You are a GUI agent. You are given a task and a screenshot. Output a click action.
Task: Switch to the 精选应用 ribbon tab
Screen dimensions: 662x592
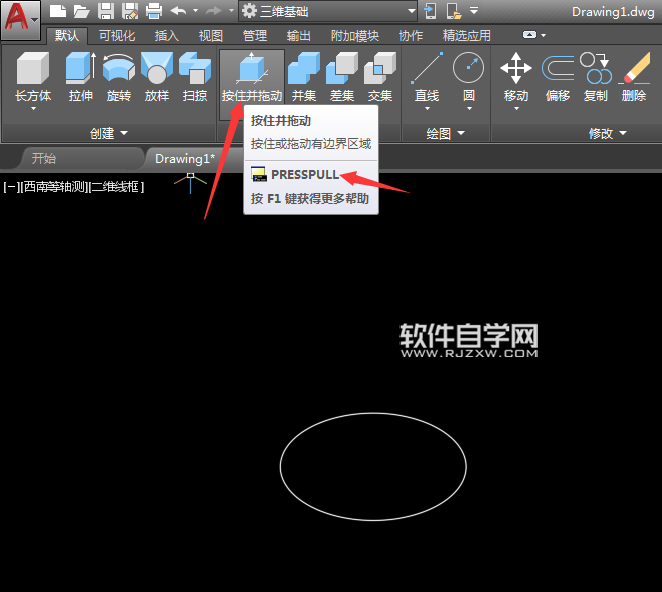point(467,35)
